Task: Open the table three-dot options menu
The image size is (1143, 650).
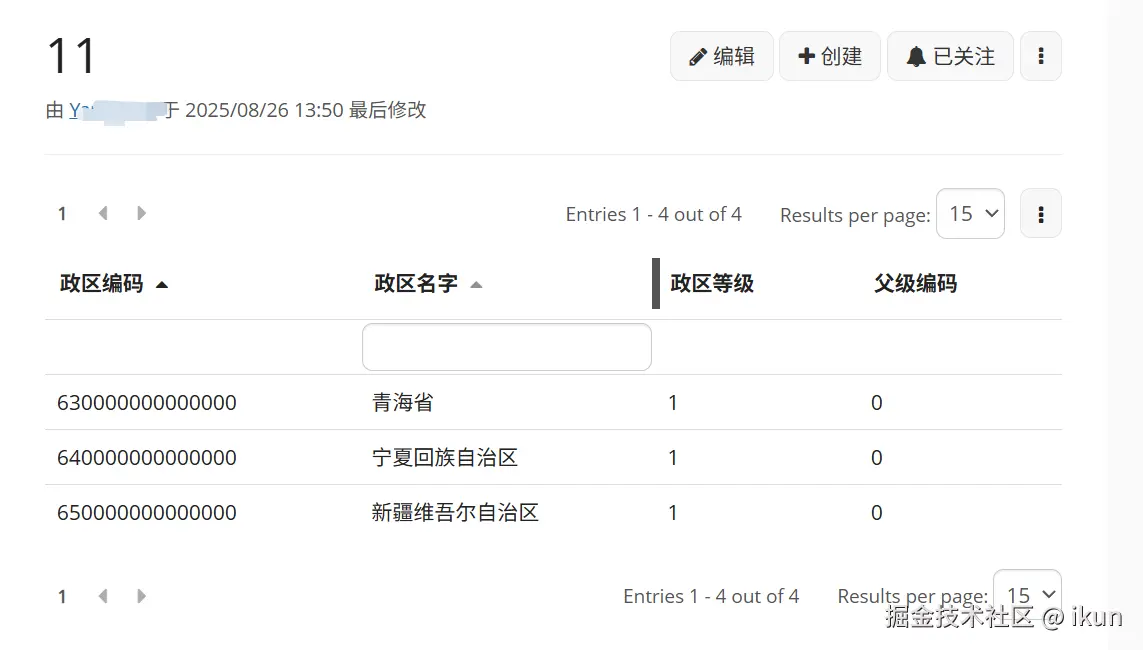Action: [x=1040, y=214]
